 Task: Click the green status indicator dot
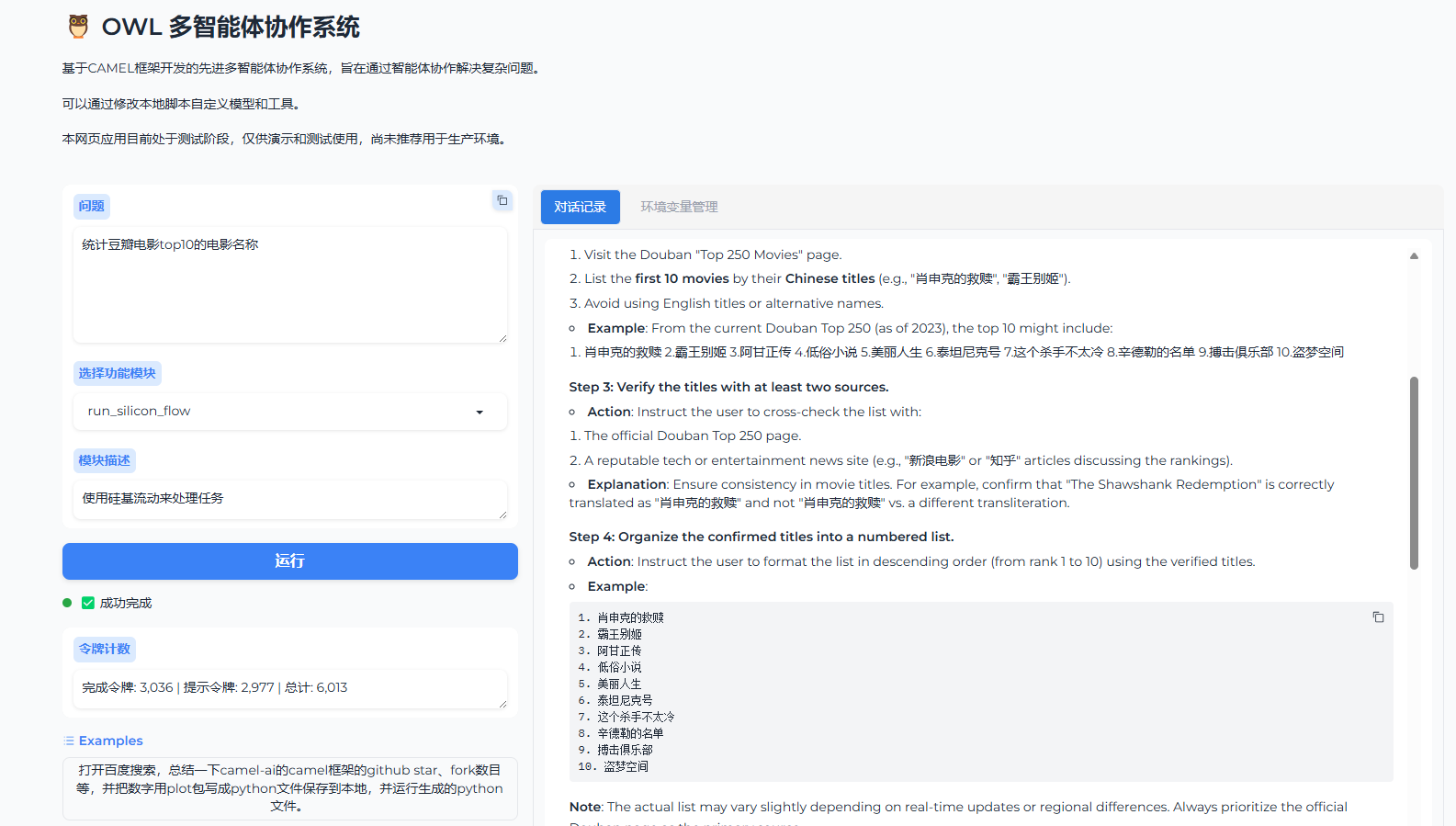67,603
